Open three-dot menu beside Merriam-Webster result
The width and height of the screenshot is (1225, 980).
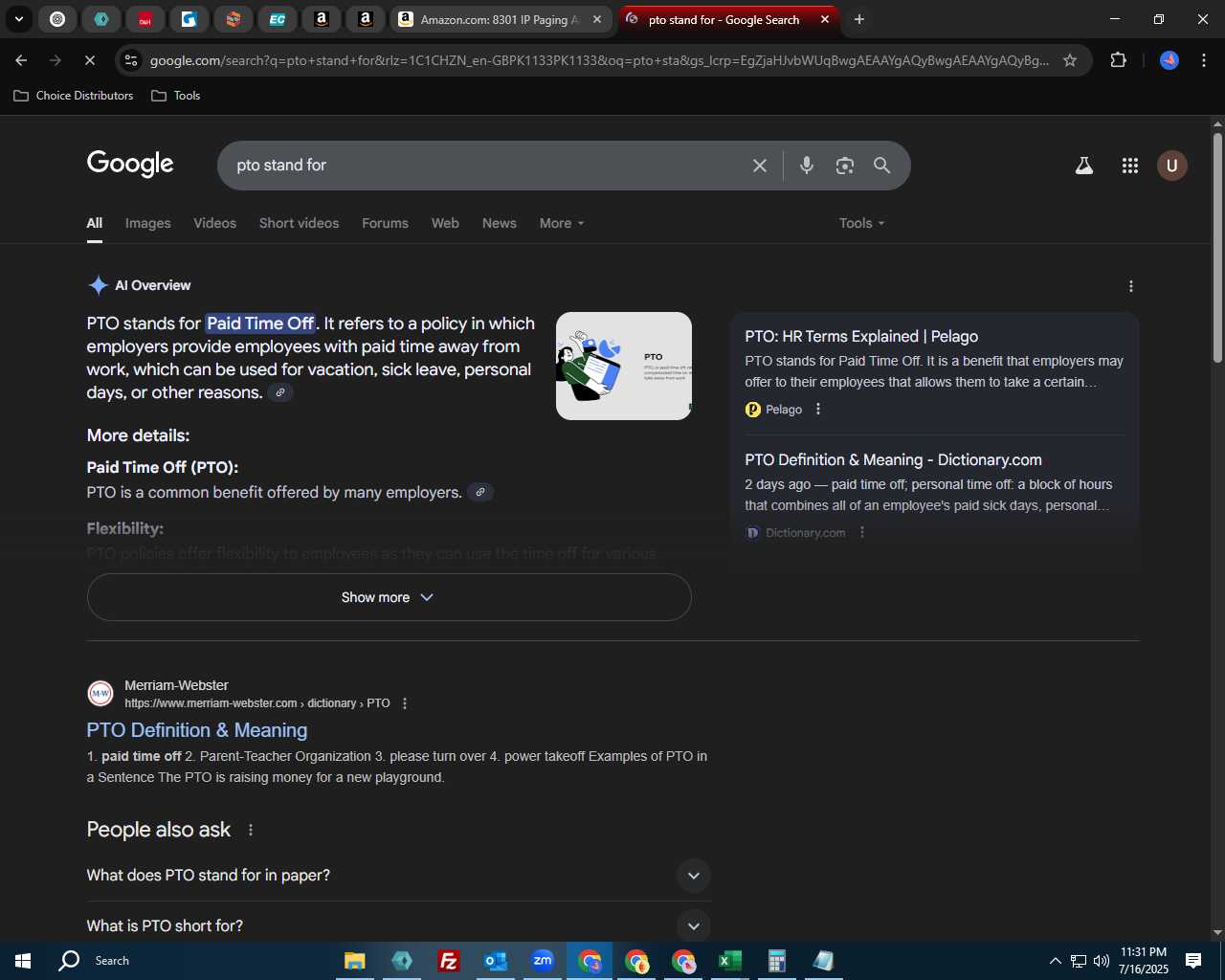(405, 703)
